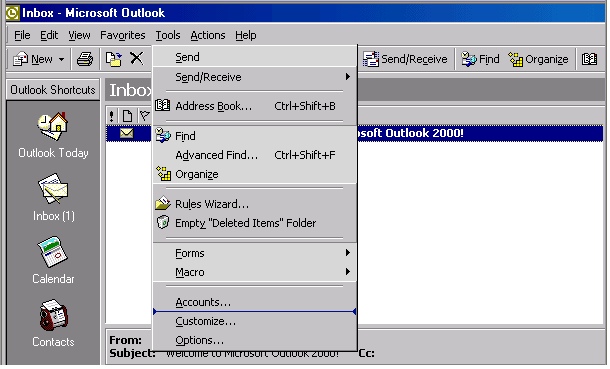Open Outlook Today shortcut icon

[x=53, y=126]
